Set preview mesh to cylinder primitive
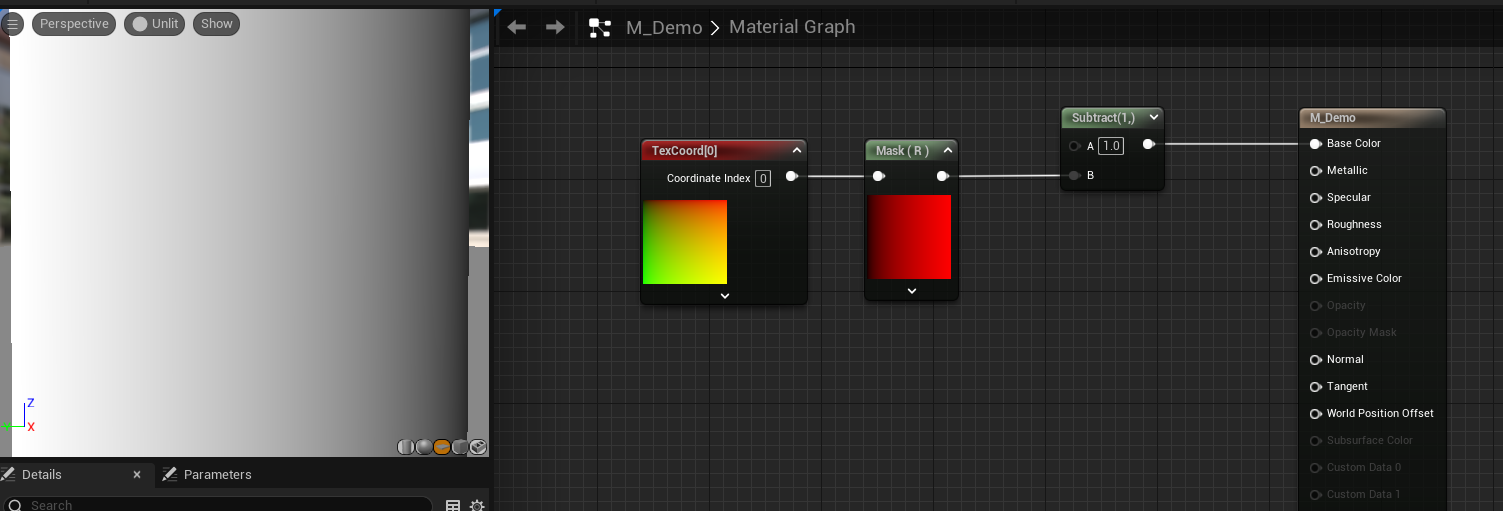1503x511 pixels. (406, 447)
